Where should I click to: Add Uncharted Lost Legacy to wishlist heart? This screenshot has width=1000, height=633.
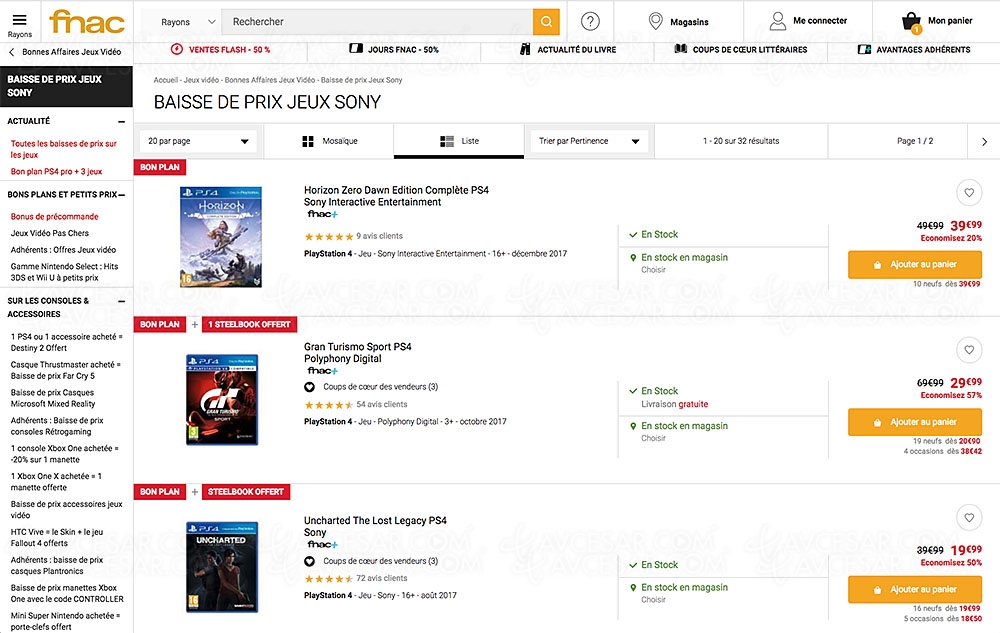(x=969, y=518)
